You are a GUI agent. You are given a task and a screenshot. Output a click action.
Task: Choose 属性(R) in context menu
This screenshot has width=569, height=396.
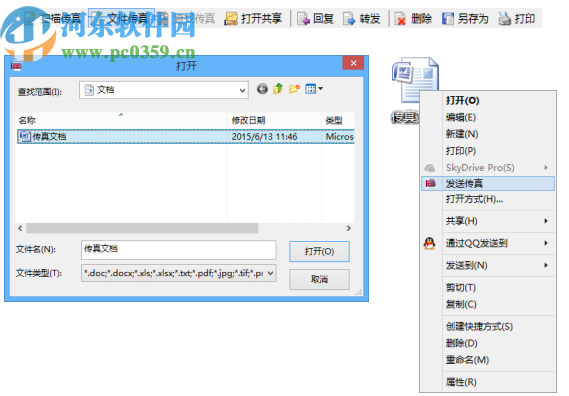pos(461,382)
